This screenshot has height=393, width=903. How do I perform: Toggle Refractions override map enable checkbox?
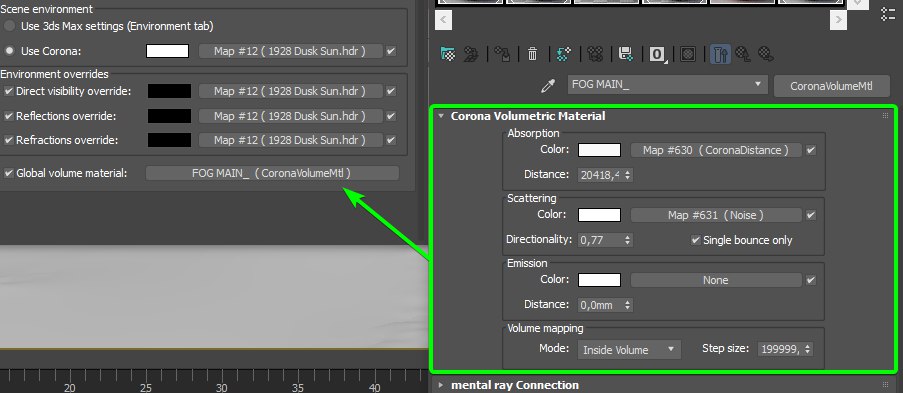(x=391, y=140)
